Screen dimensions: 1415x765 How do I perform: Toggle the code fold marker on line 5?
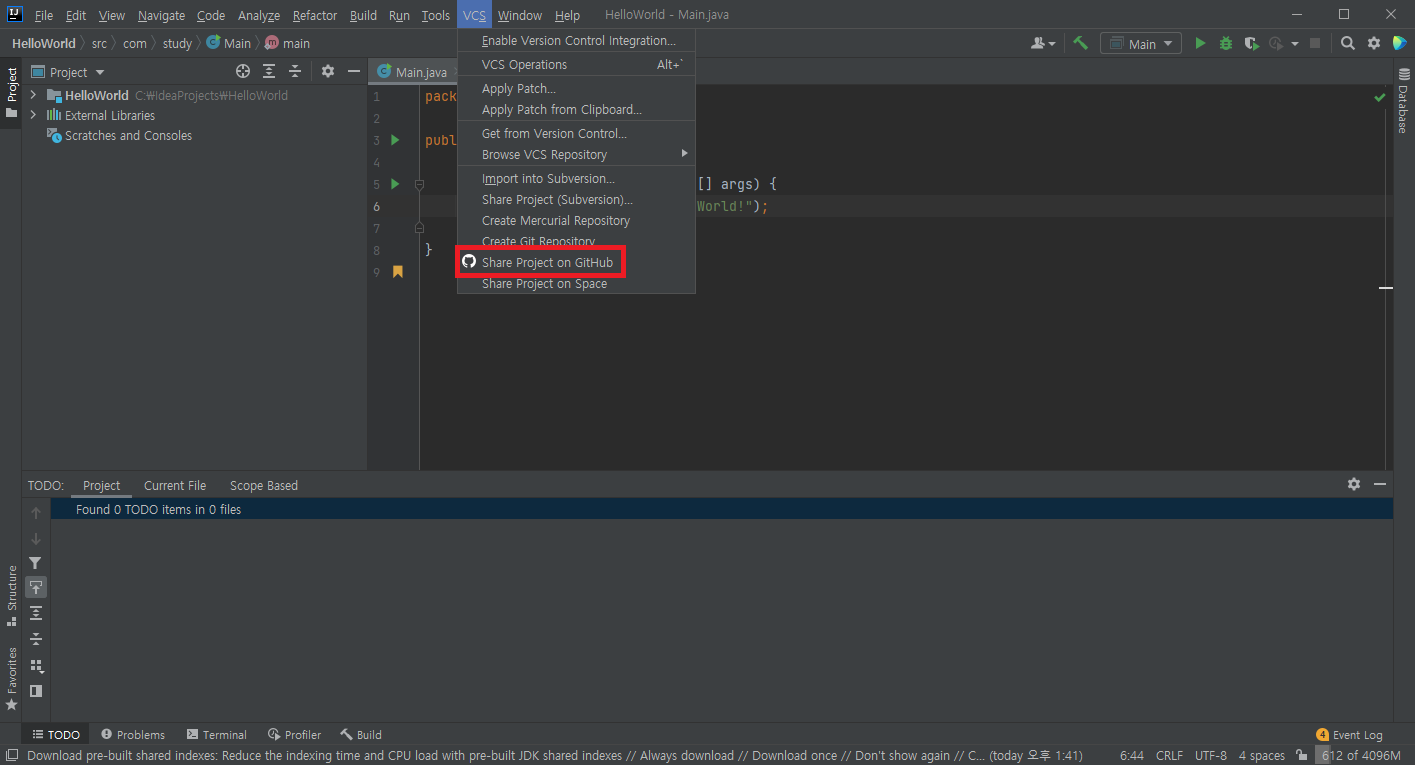[420, 184]
